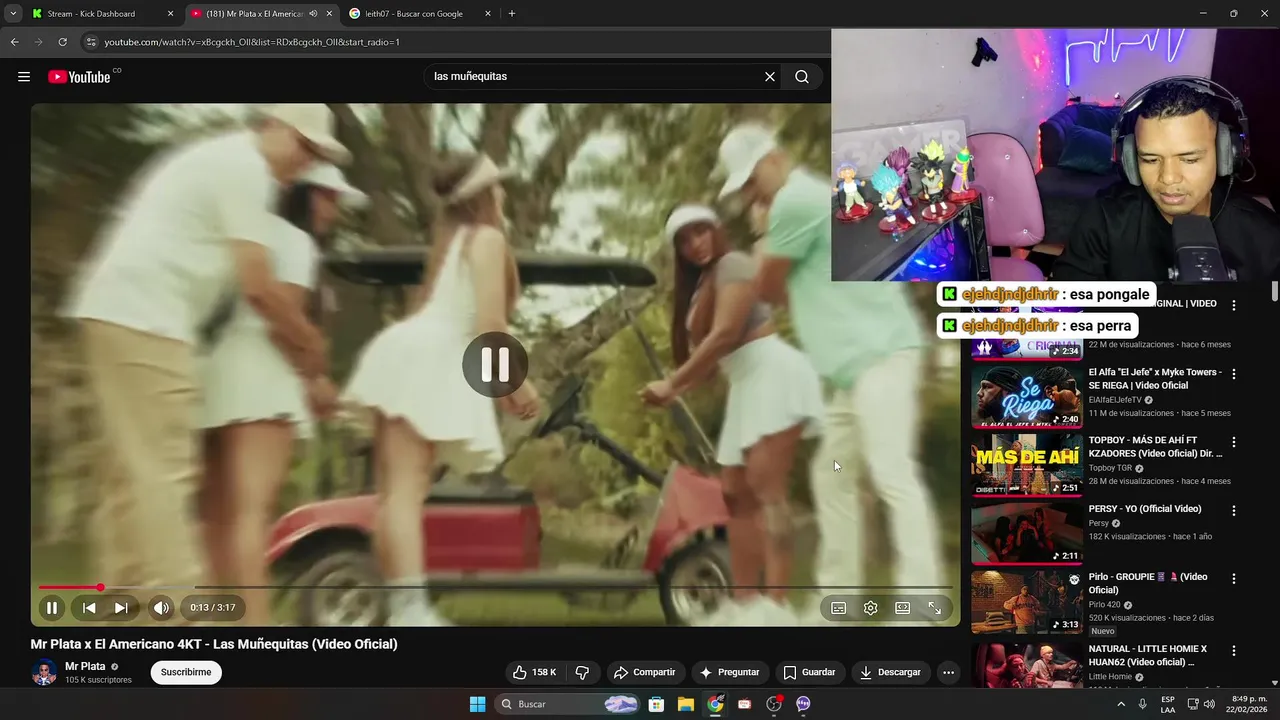Open the Mr Plata channel name link

click(x=85, y=666)
